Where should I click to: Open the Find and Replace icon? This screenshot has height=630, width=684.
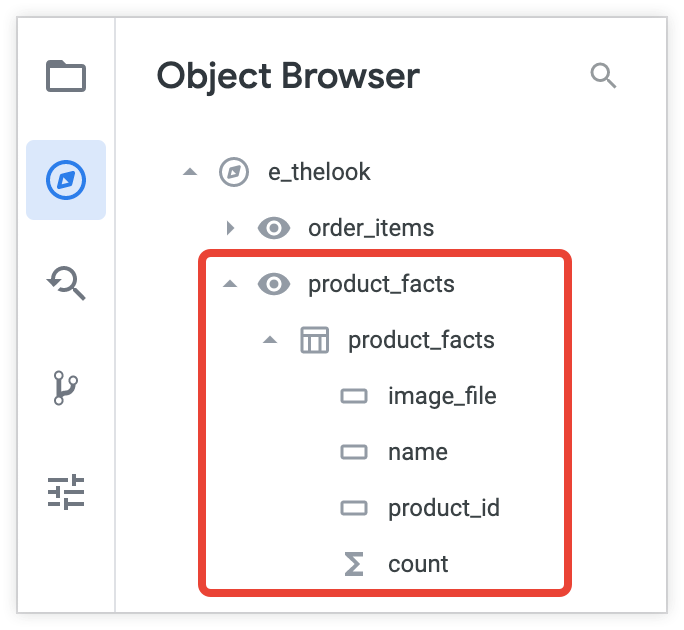(x=66, y=284)
